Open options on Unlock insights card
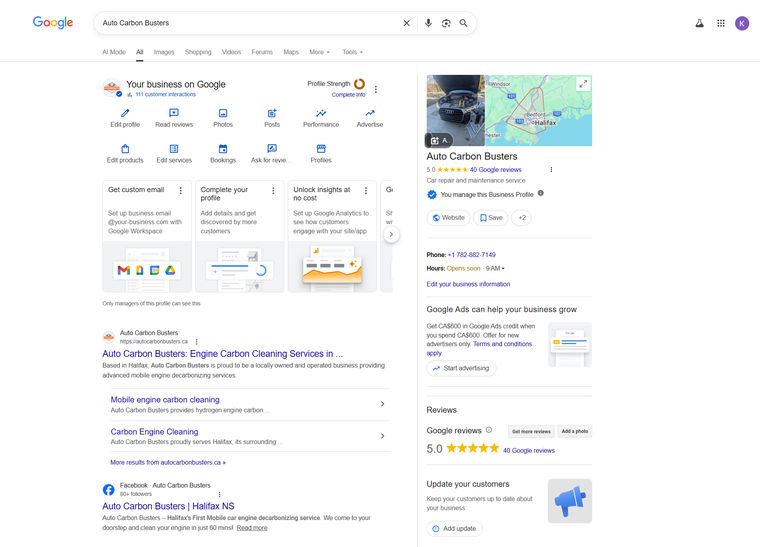The image size is (760, 547). pyautogui.click(x=366, y=190)
